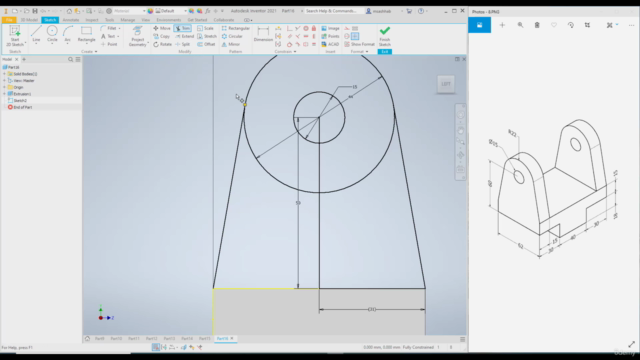Open Text tool dropdown arrow

point(118,36)
